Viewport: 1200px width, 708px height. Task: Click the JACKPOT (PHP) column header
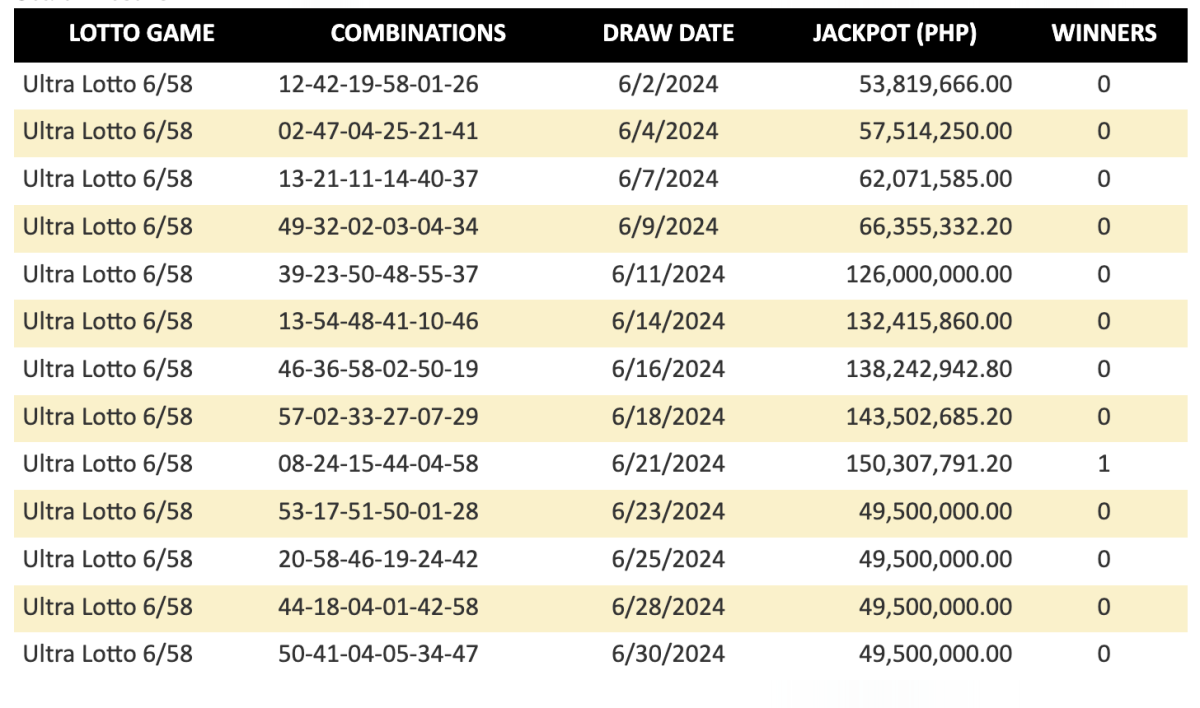(895, 33)
